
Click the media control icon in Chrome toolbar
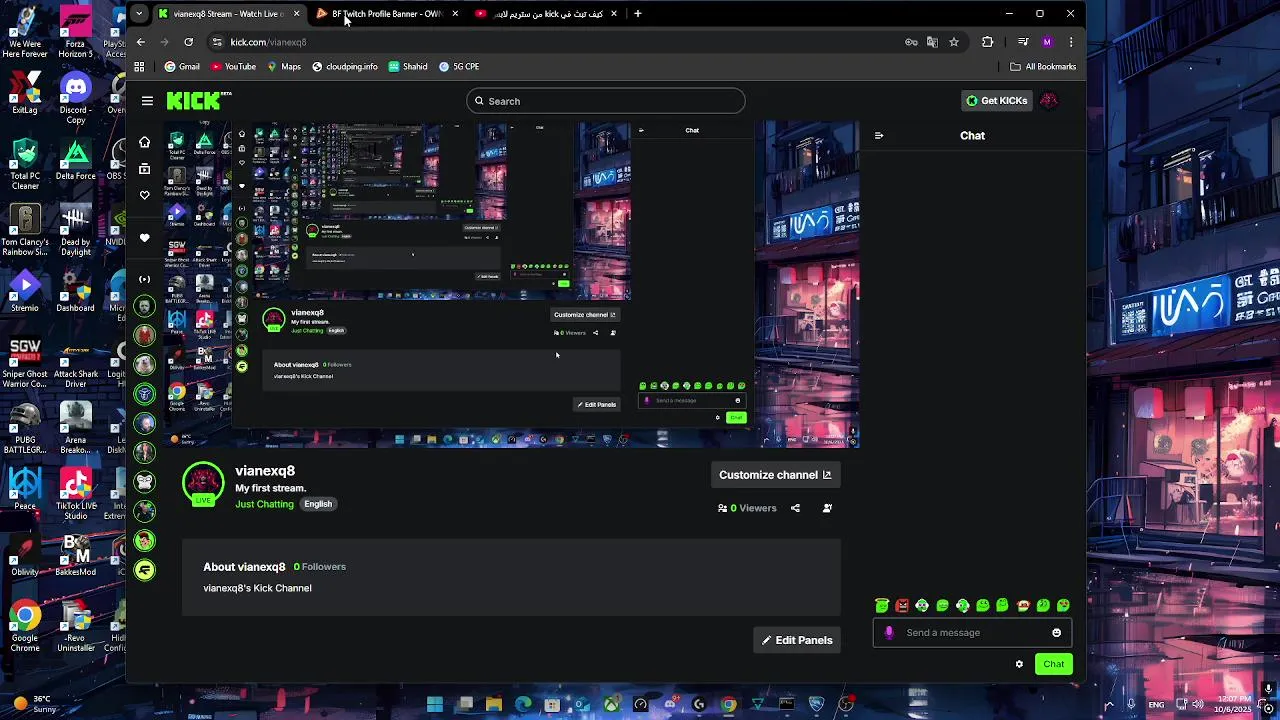tap(1022, 42)
